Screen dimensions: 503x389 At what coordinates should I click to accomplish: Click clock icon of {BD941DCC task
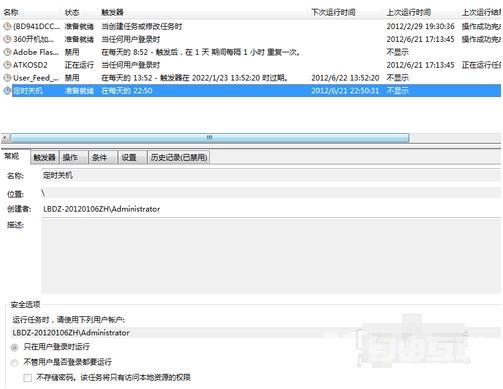[7, 26]
